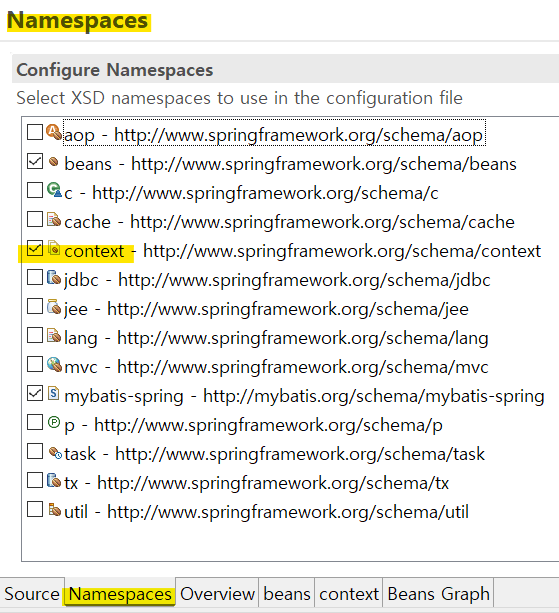Select the beans schema URL row
The image size is (559, 613).
tap(290, 164)
